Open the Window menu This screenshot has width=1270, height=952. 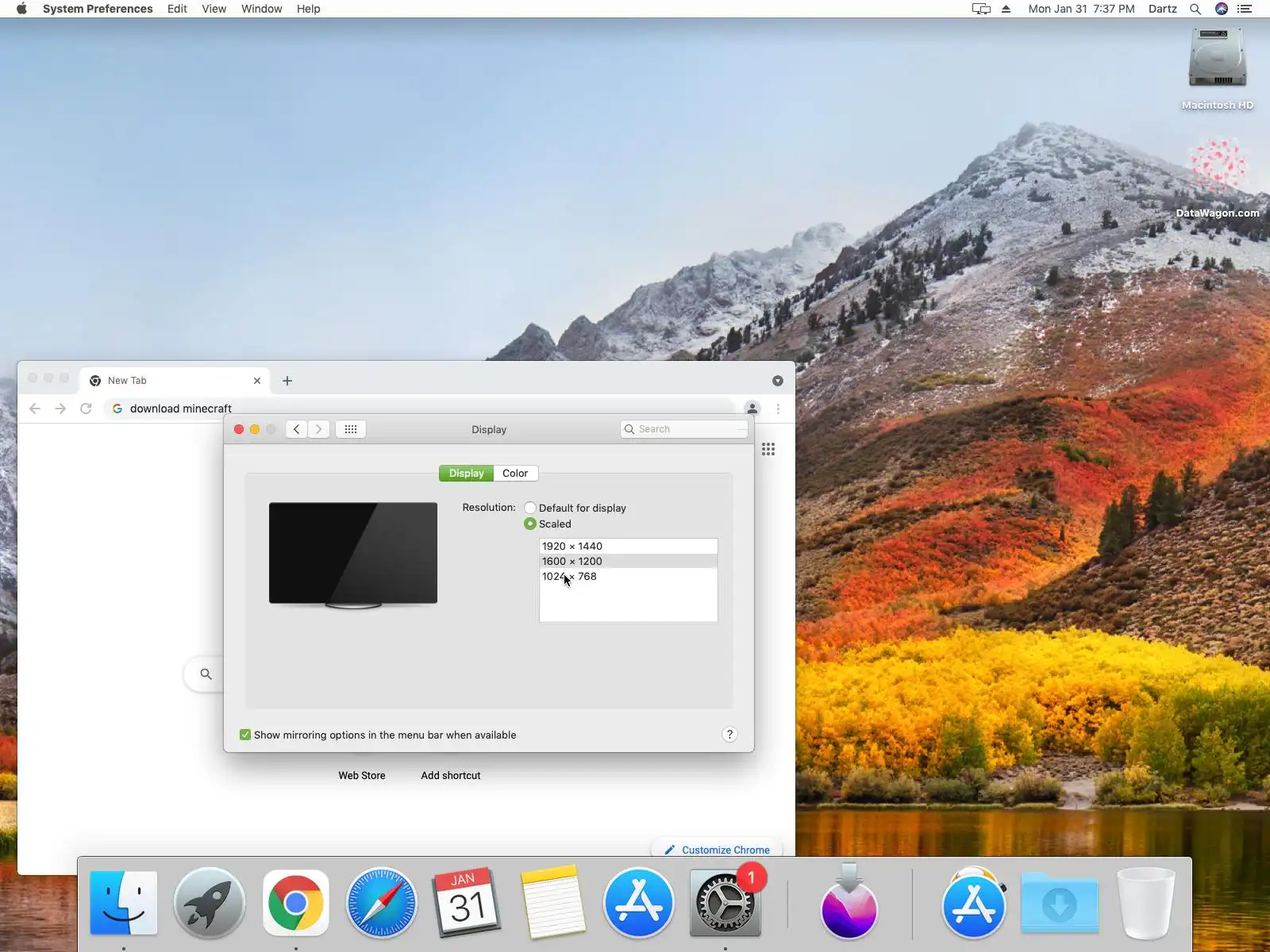pos(262,9)
